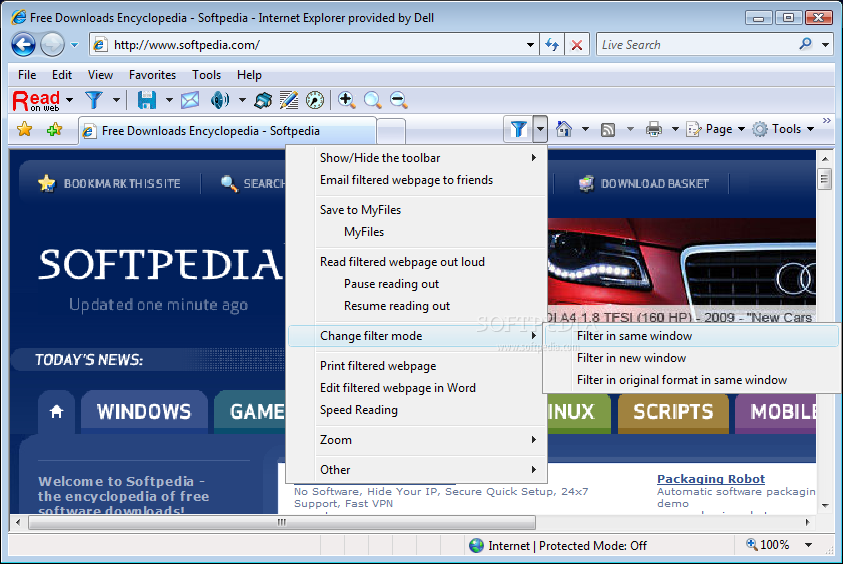The width and height of the screenshot is (843, 564).
Task: Select Resume reading out
Action: (x=417, y=306)
